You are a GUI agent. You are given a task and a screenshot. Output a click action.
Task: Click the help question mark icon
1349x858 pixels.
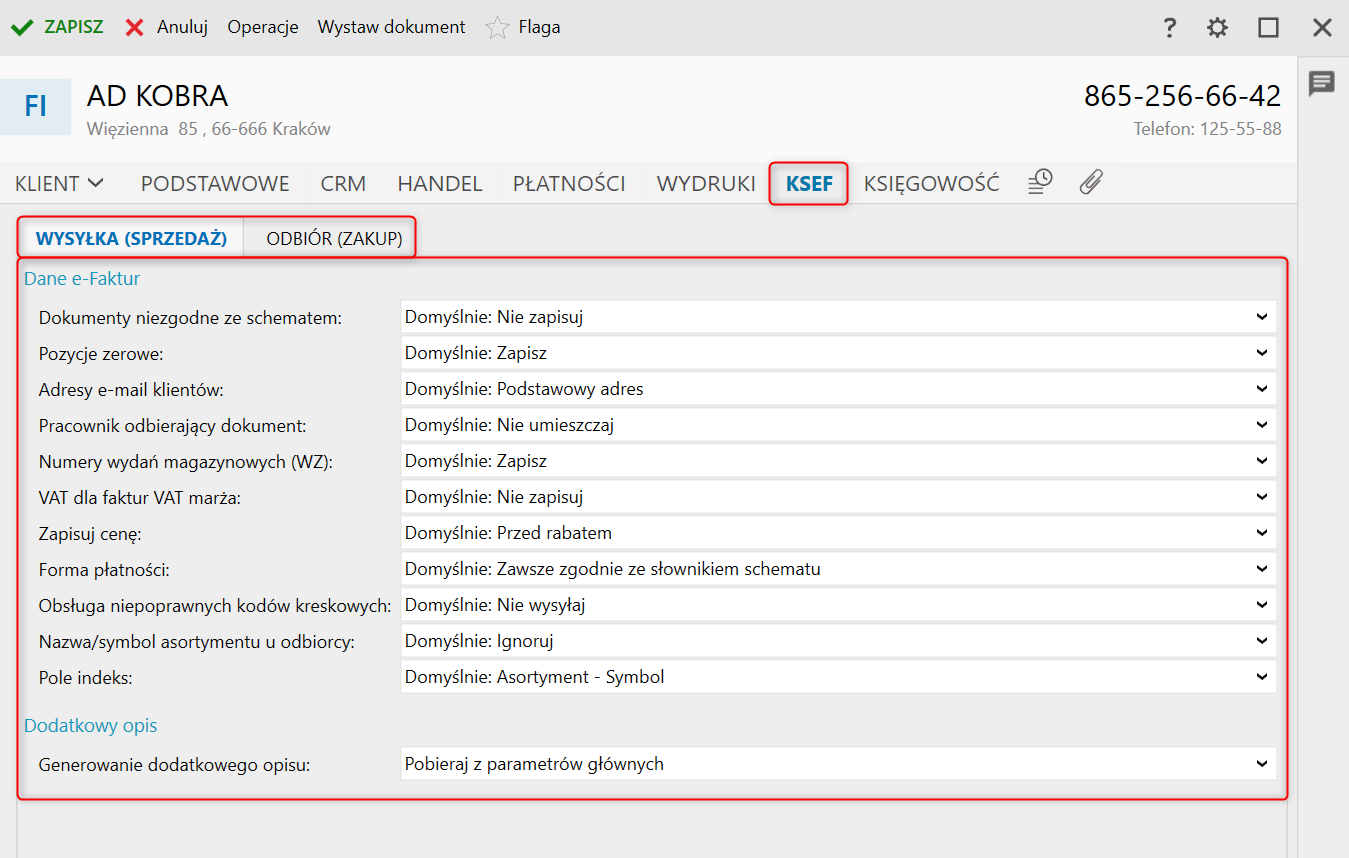(1169, 27)
